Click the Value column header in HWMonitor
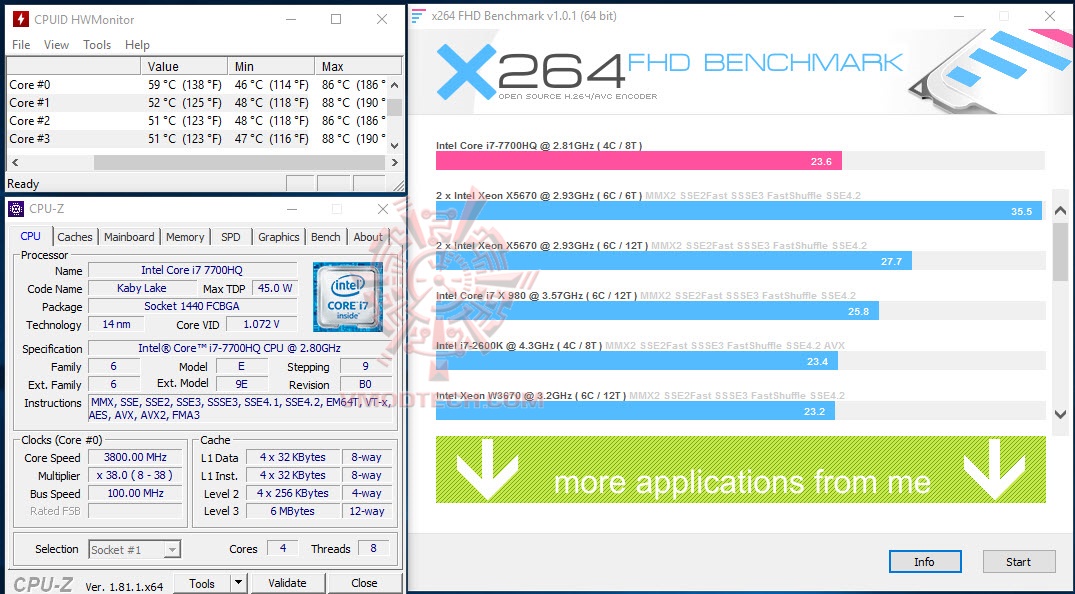 point(184,67)
